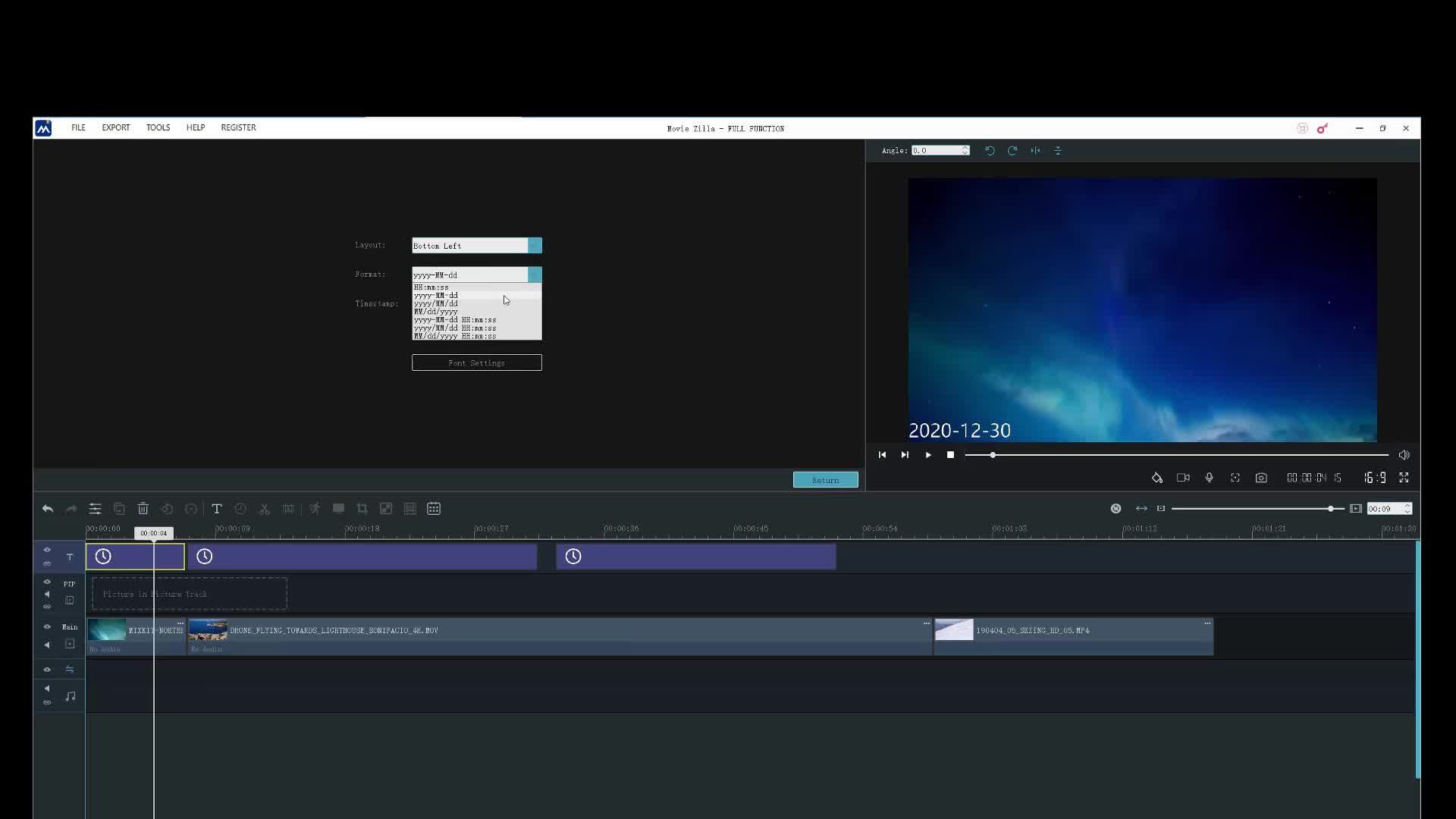This screenshot has width=1456, height=819.
Task: Click the Redo icon in toolbar
Action: point(70,509)
